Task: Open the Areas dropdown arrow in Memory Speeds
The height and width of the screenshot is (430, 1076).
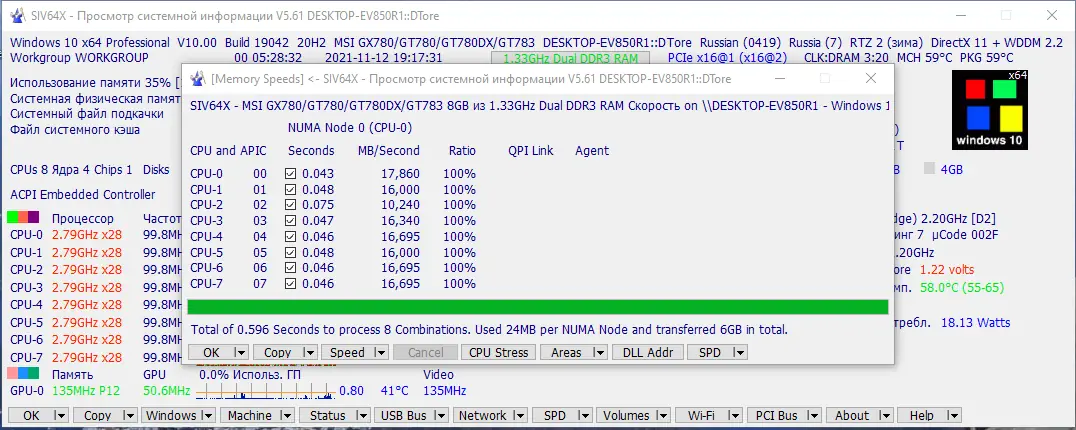Action: [x=600, y=353]
